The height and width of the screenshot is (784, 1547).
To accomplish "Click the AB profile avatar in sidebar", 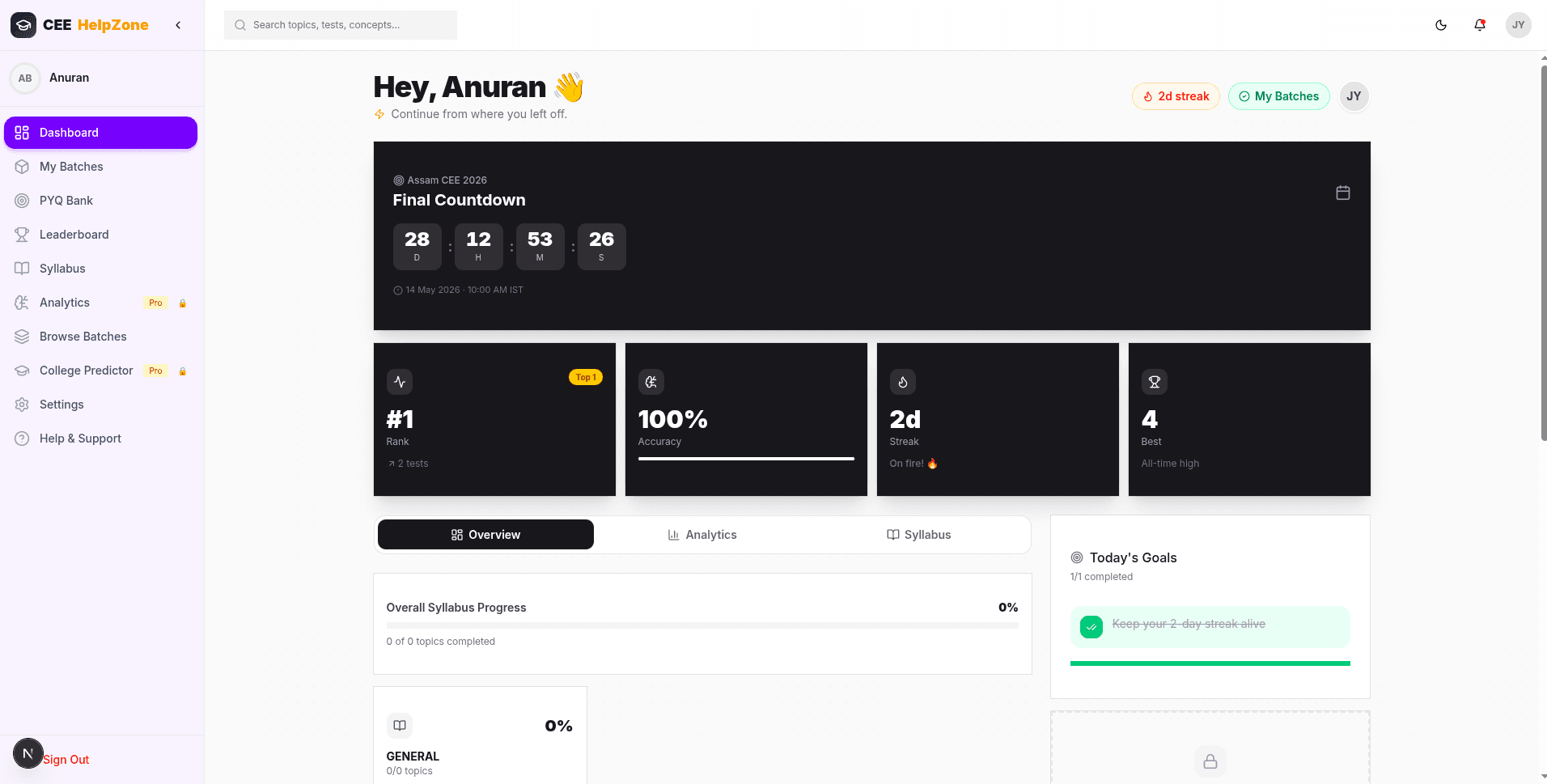I will coord(25,78).
